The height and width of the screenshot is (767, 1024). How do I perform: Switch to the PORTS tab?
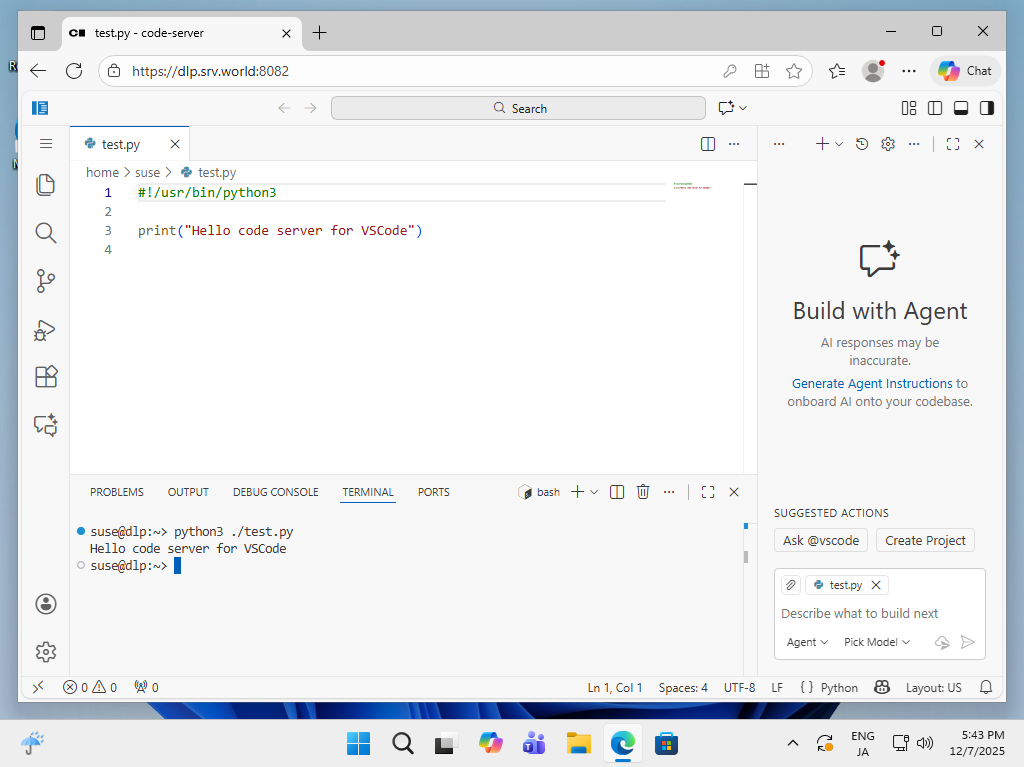pyautogui.click(x=434, y=492)
